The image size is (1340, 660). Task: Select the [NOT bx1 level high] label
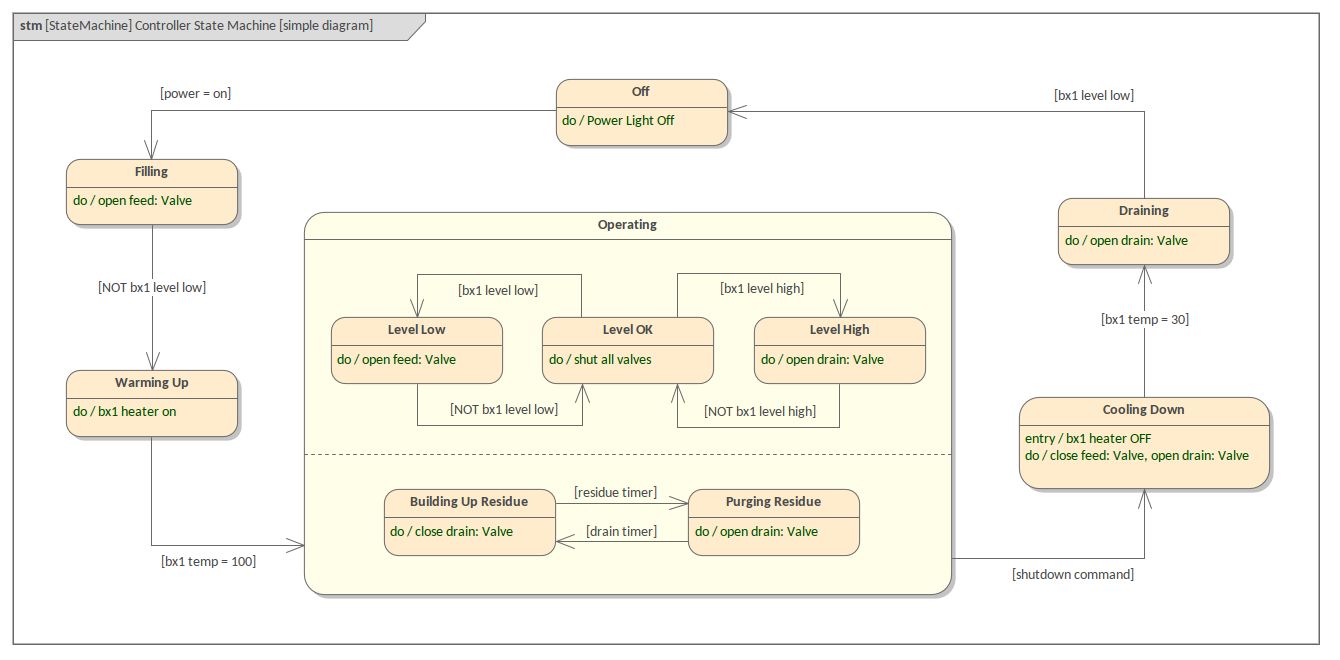[760, 411]
